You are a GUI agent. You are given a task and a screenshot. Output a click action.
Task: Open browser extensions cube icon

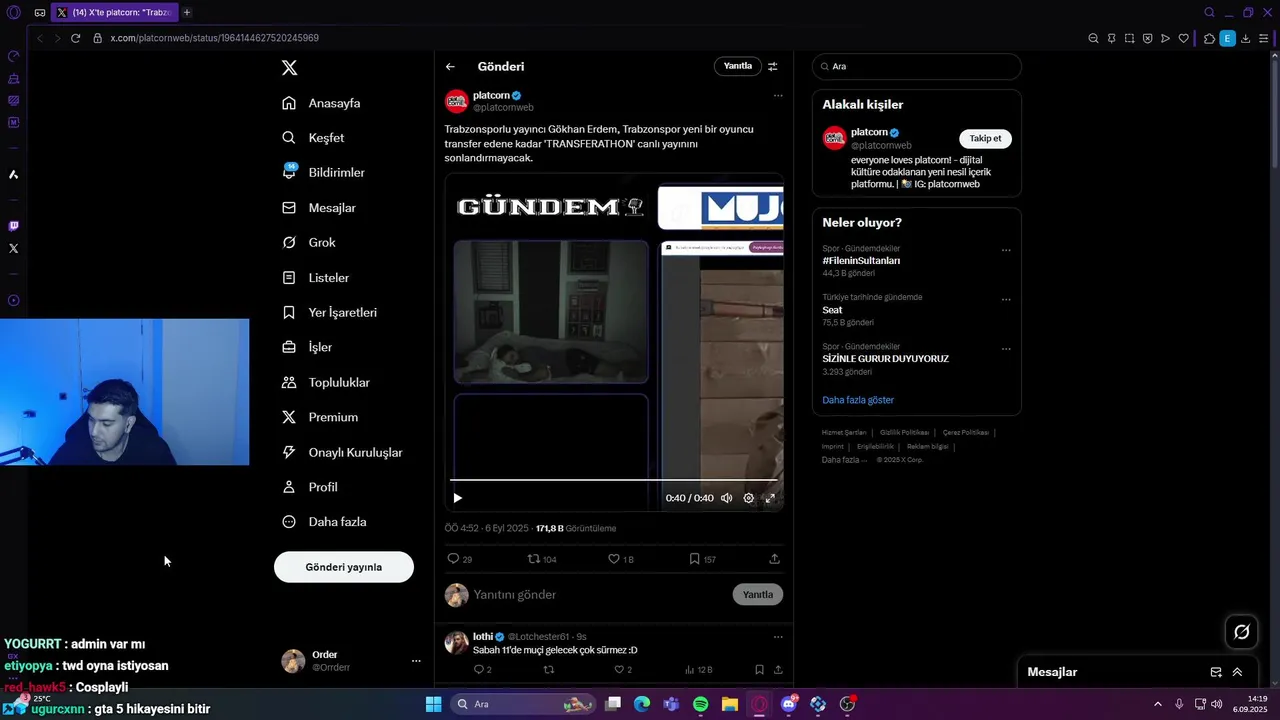[x=1209, y=38]
